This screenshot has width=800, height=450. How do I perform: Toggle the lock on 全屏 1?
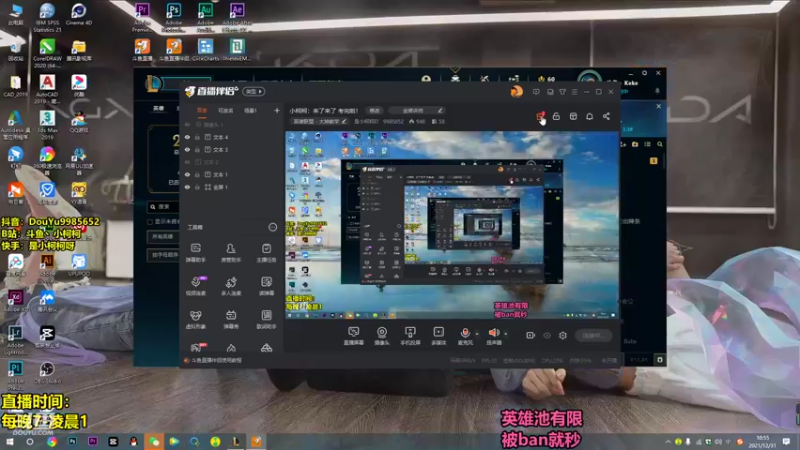[197, 187]
